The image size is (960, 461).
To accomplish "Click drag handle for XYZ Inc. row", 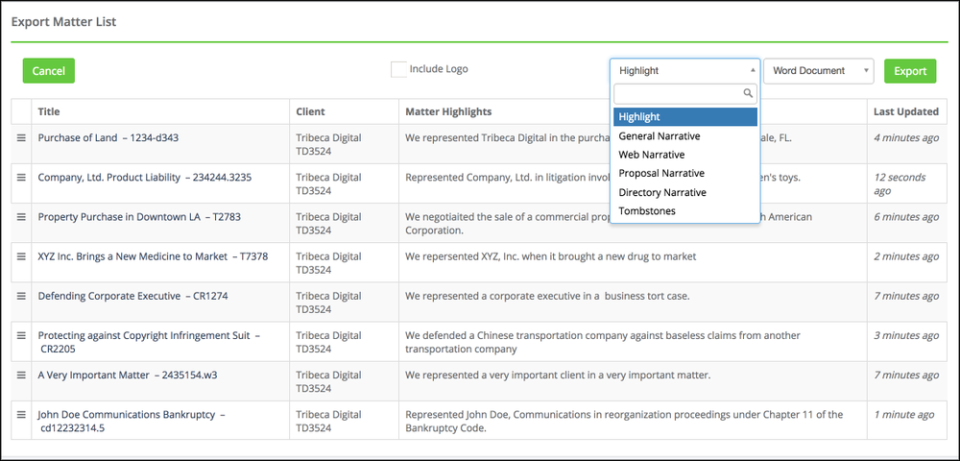I will 21,256.
